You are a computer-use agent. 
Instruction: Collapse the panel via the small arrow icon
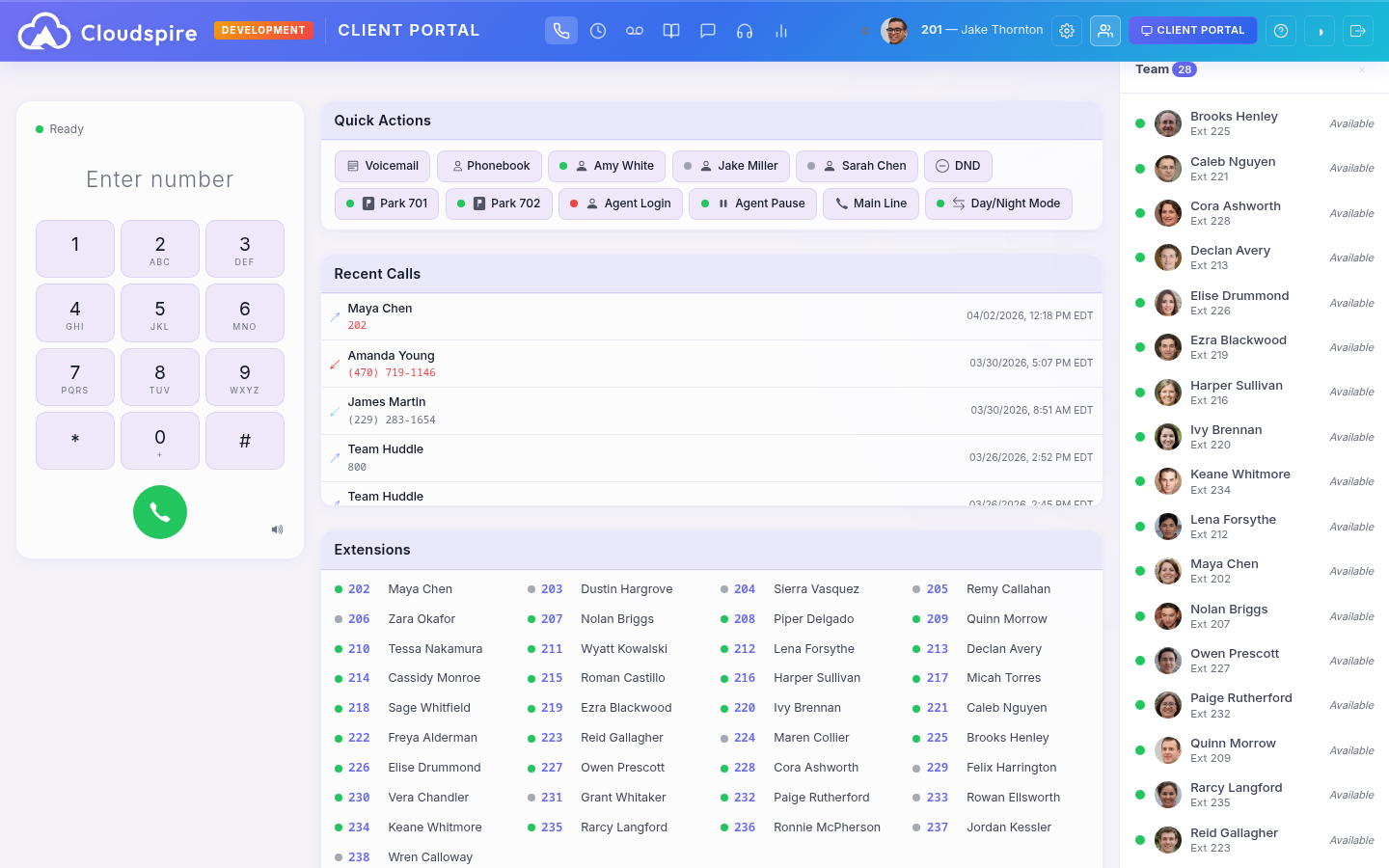click(1320, 30)
